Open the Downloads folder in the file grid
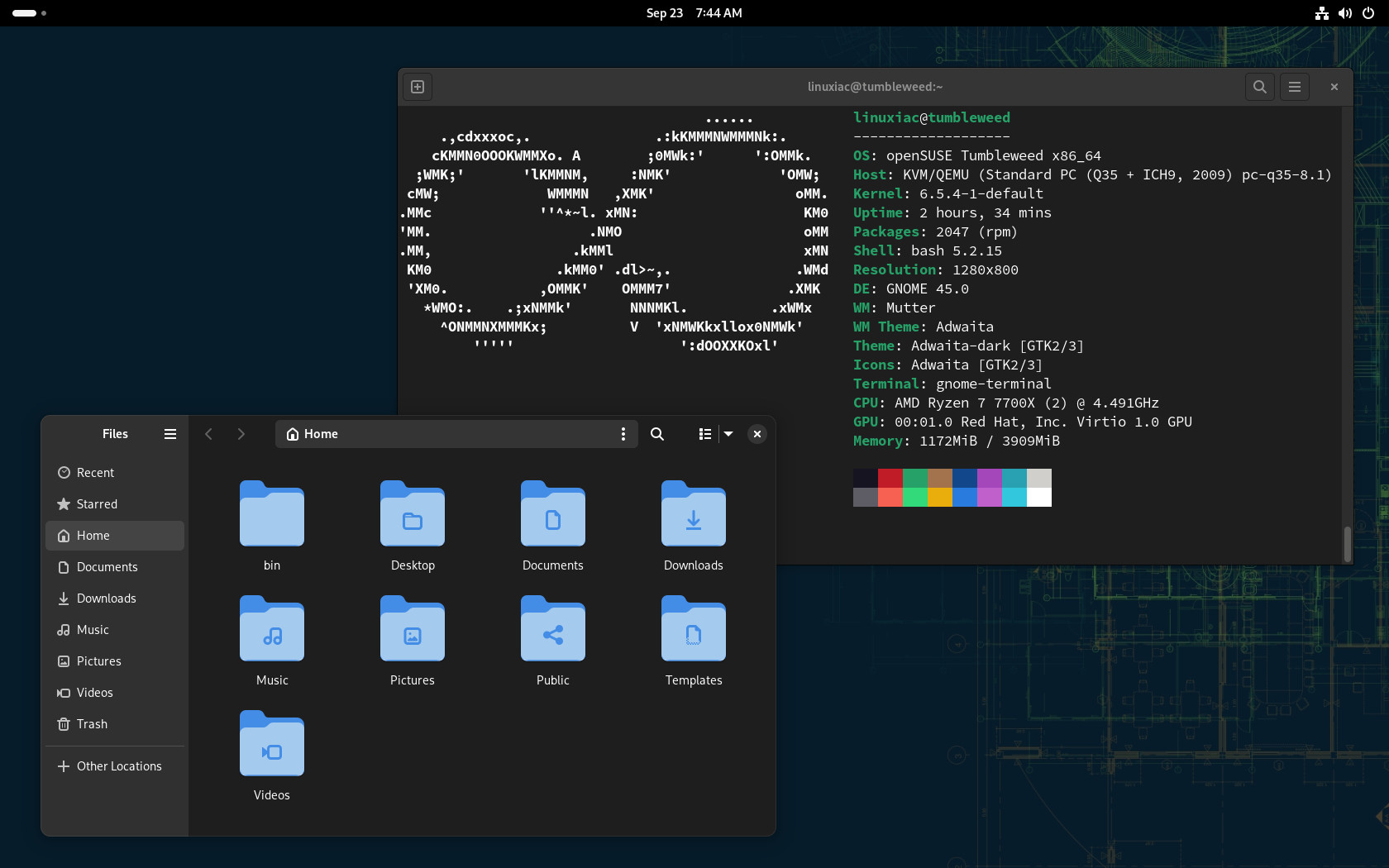The image size is (1389, 868). coord(694,513)
